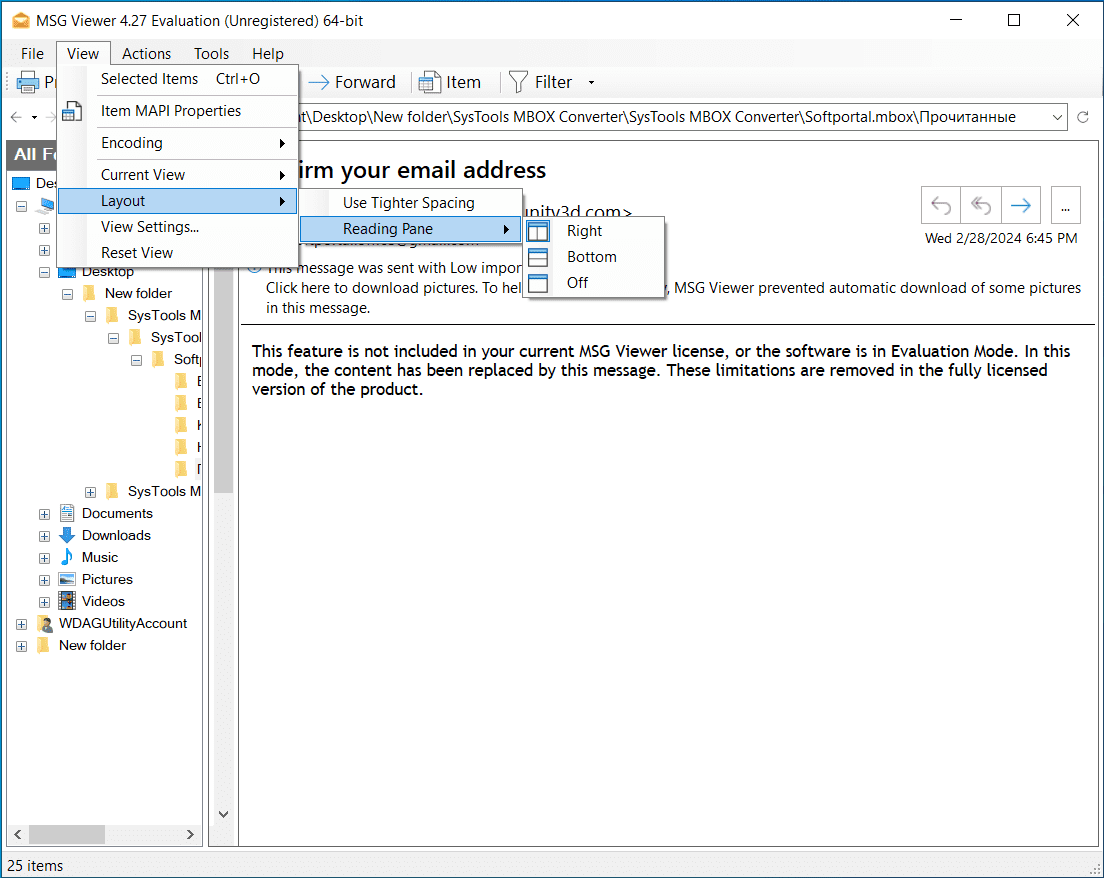
Task: Collapse the New folder node under Desktop
Action: coord(68,294)
